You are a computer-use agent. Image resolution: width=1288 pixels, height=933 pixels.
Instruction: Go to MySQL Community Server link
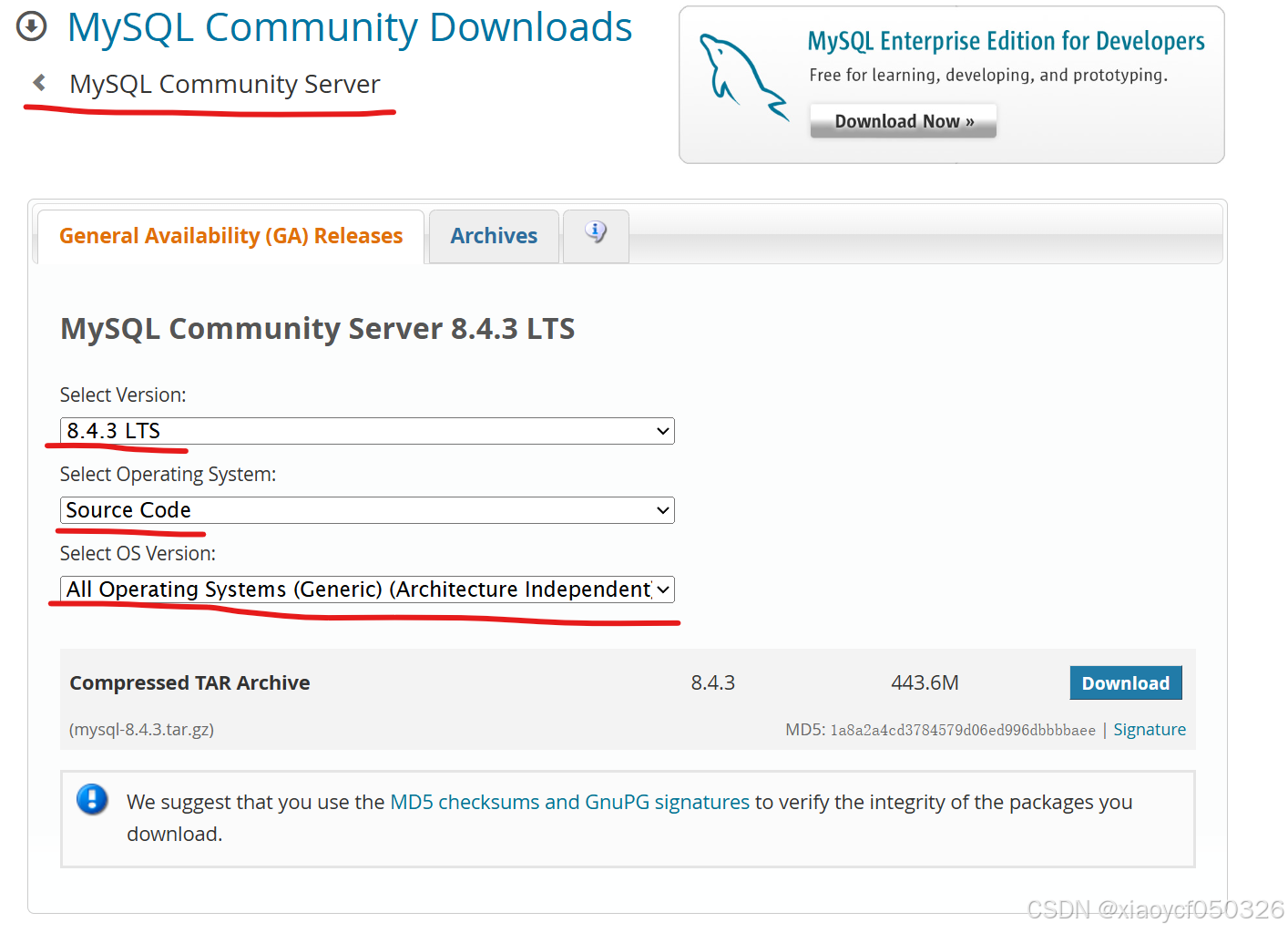pyautogui.click(x=224, y=84)
